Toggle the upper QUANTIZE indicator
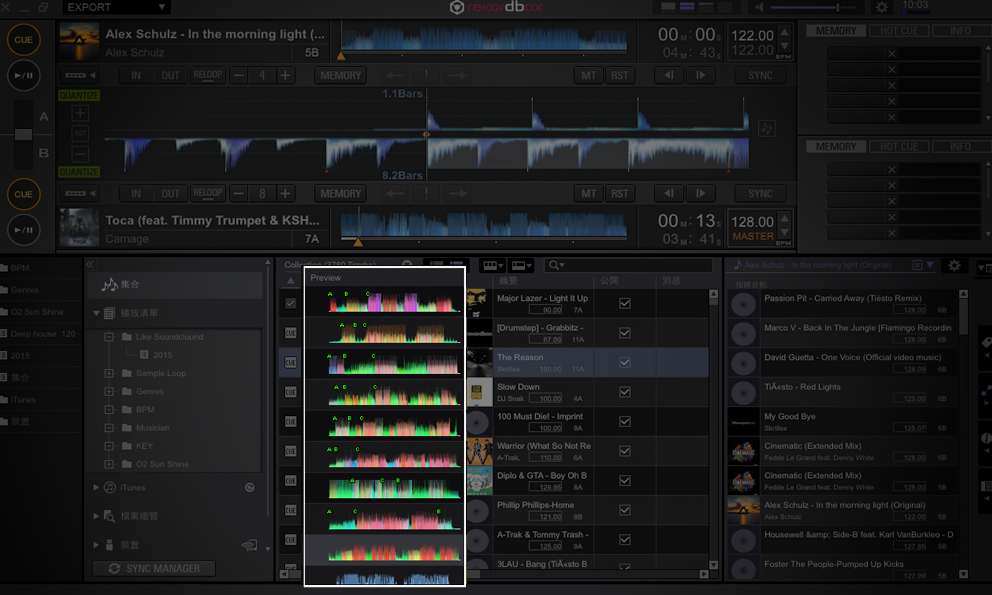Image resolution: width=992 pixels, height=595 pixels. pos(79,96)
